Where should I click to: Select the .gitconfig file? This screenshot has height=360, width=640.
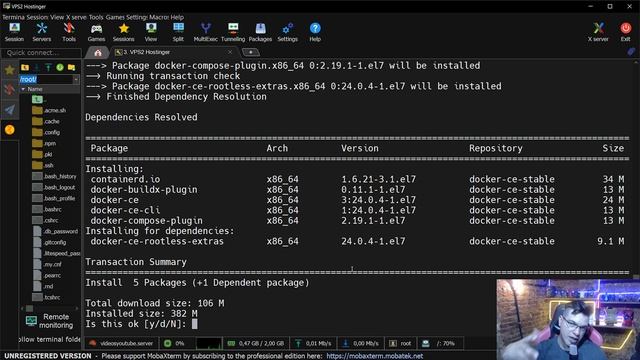pos(49,242)
